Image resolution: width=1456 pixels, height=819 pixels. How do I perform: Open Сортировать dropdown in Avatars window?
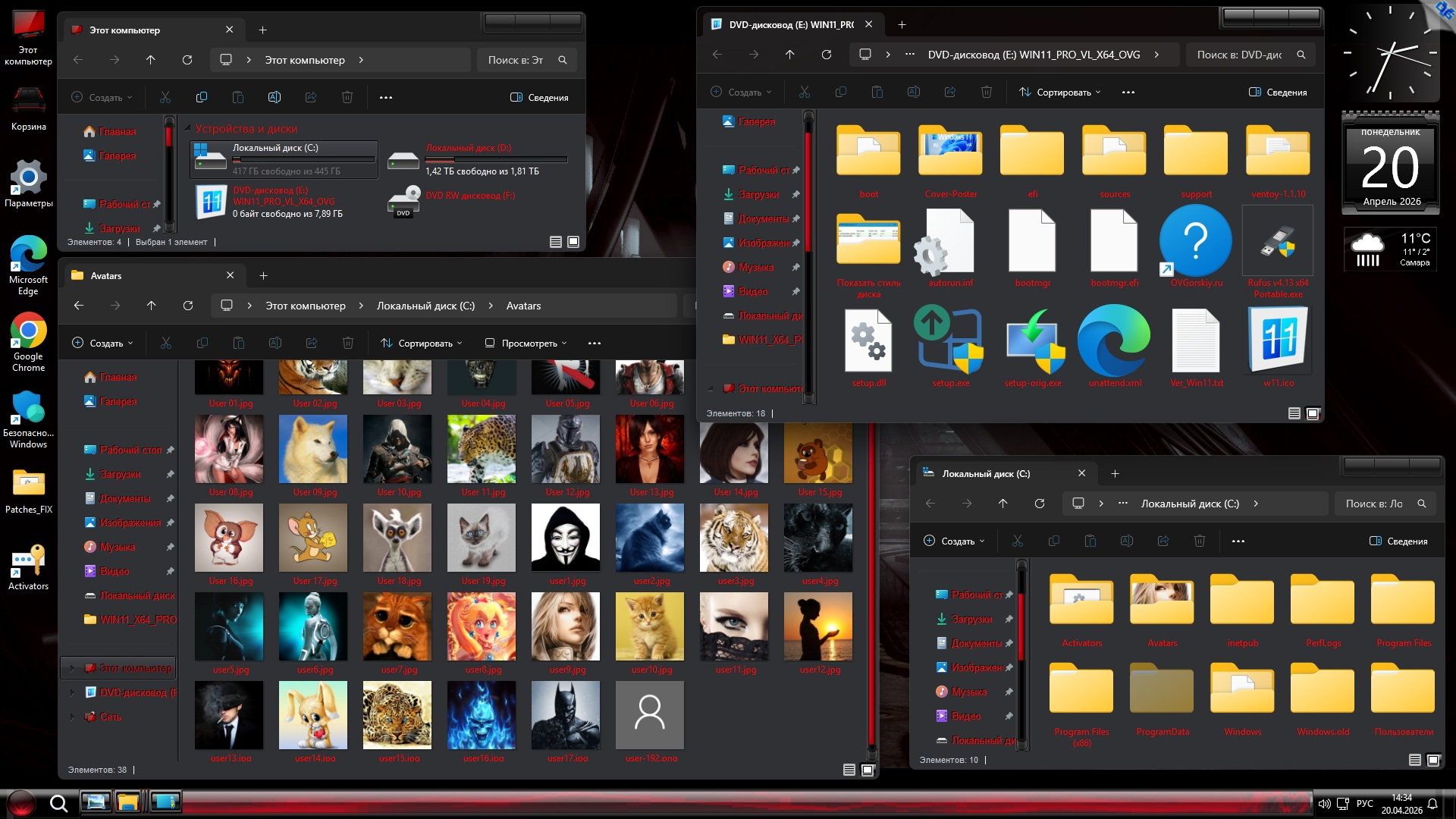click(422, 344)
